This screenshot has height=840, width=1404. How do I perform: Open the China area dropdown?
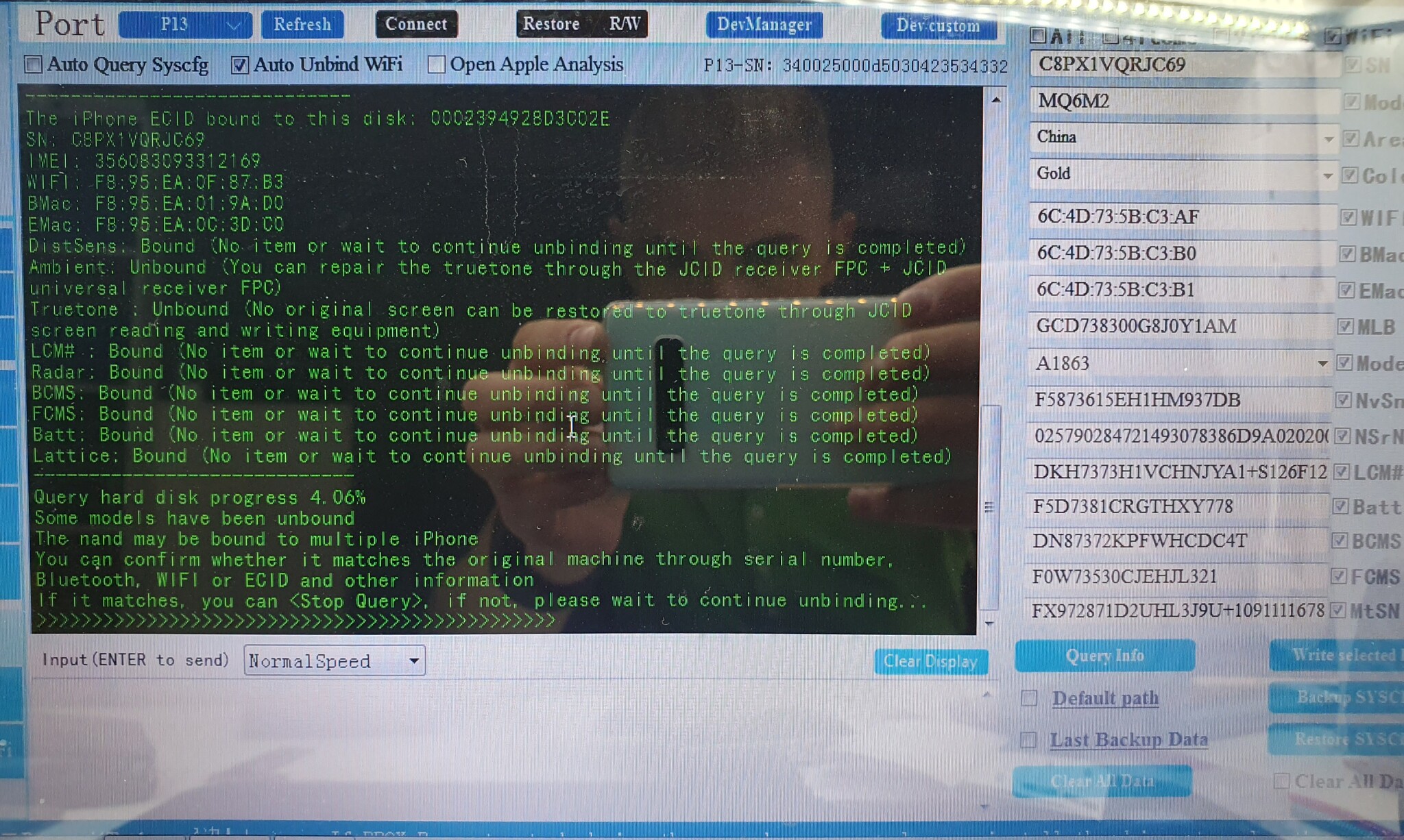pos(1184,137)
